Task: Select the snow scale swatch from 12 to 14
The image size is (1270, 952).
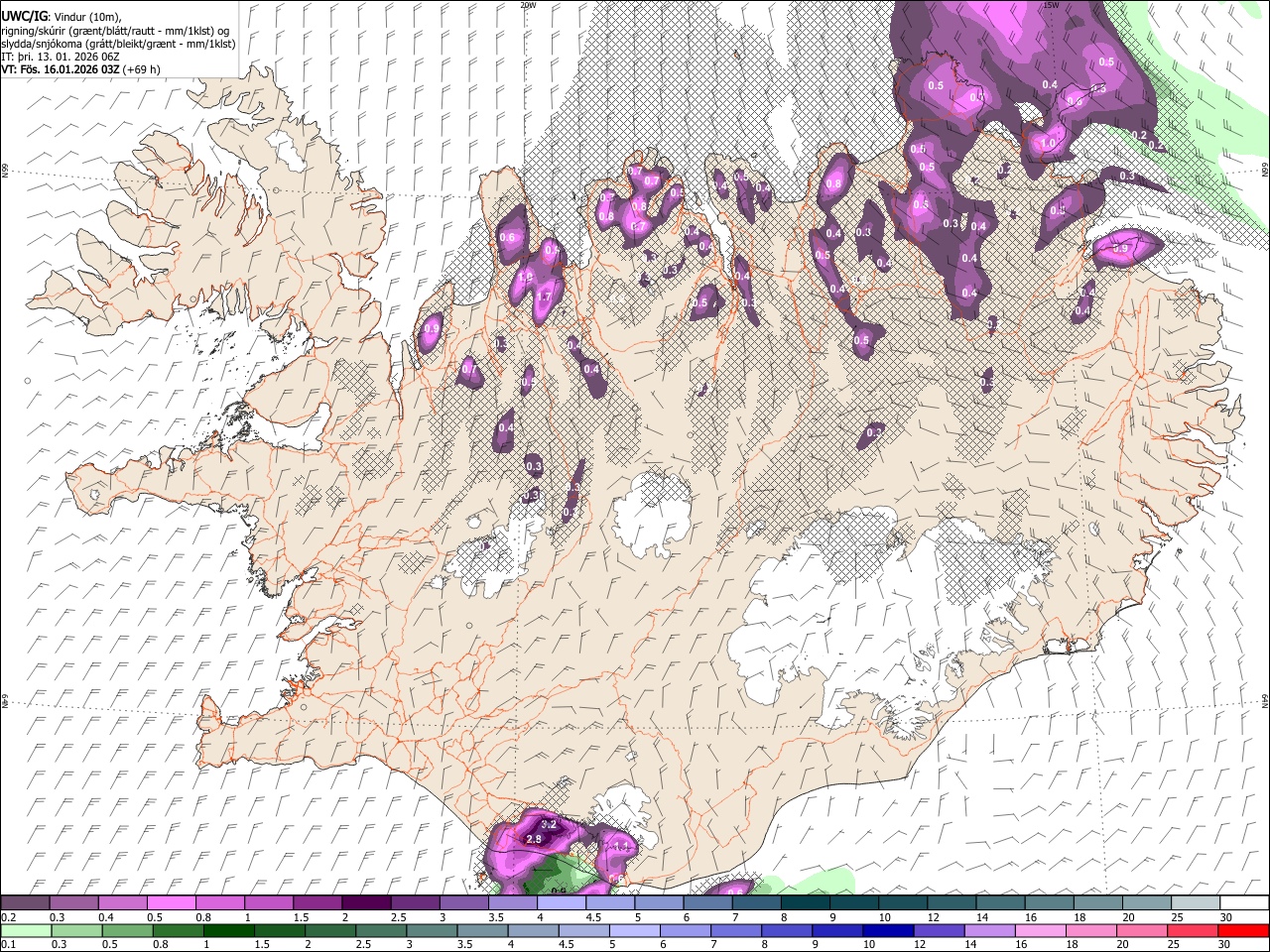Action: coord(951,903)
